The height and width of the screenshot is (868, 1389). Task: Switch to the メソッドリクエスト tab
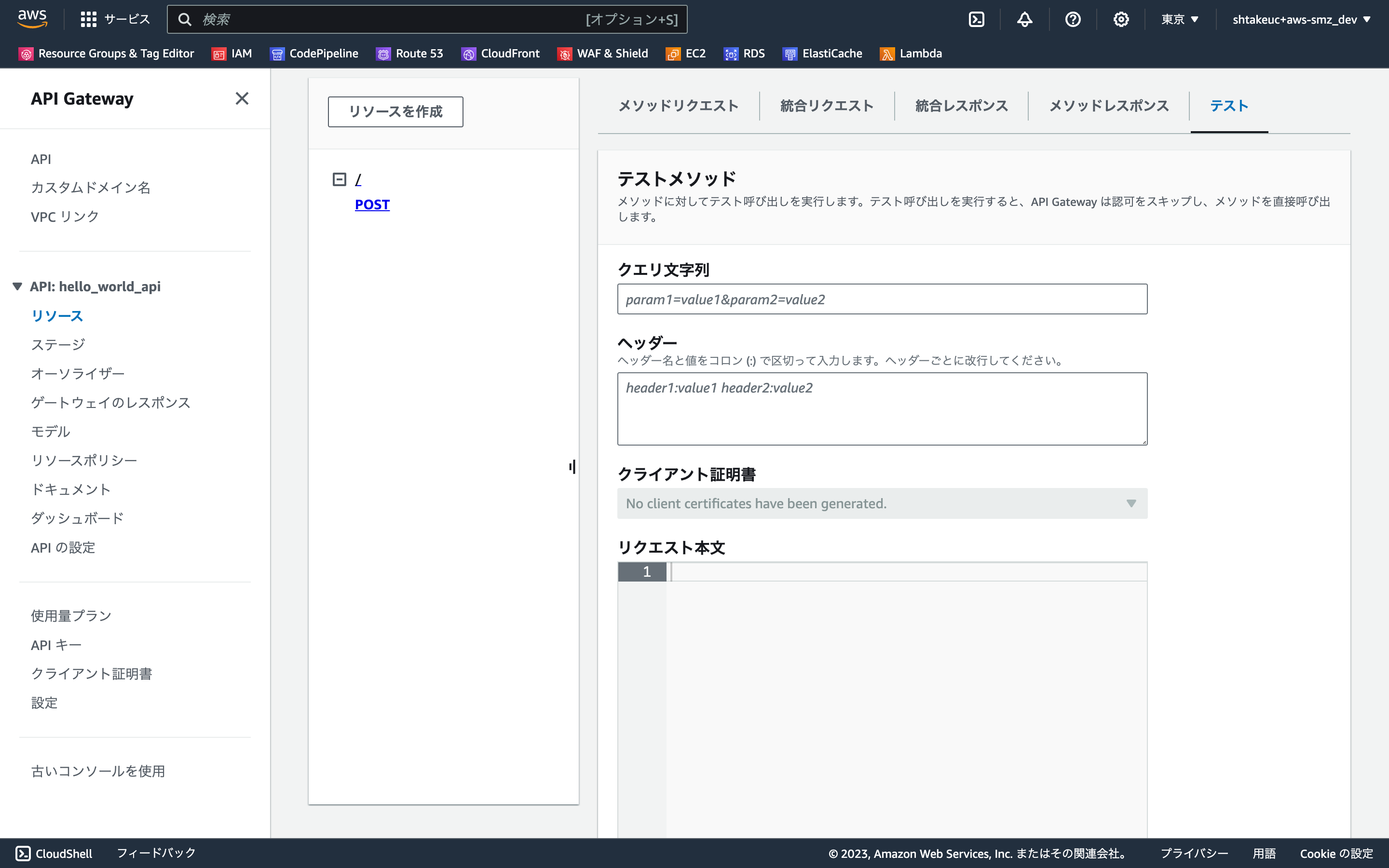tap(678, 106)
